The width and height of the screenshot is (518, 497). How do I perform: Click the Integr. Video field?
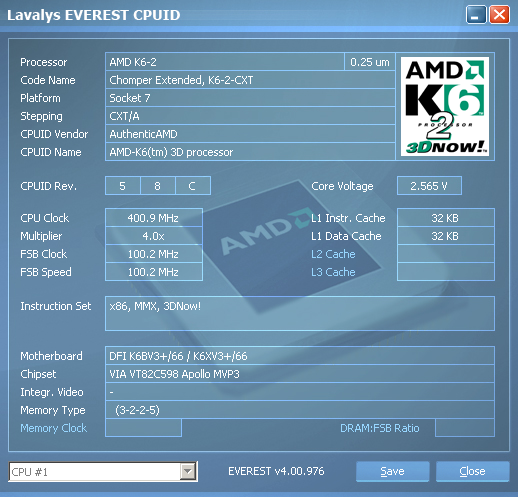click(300, 392)
